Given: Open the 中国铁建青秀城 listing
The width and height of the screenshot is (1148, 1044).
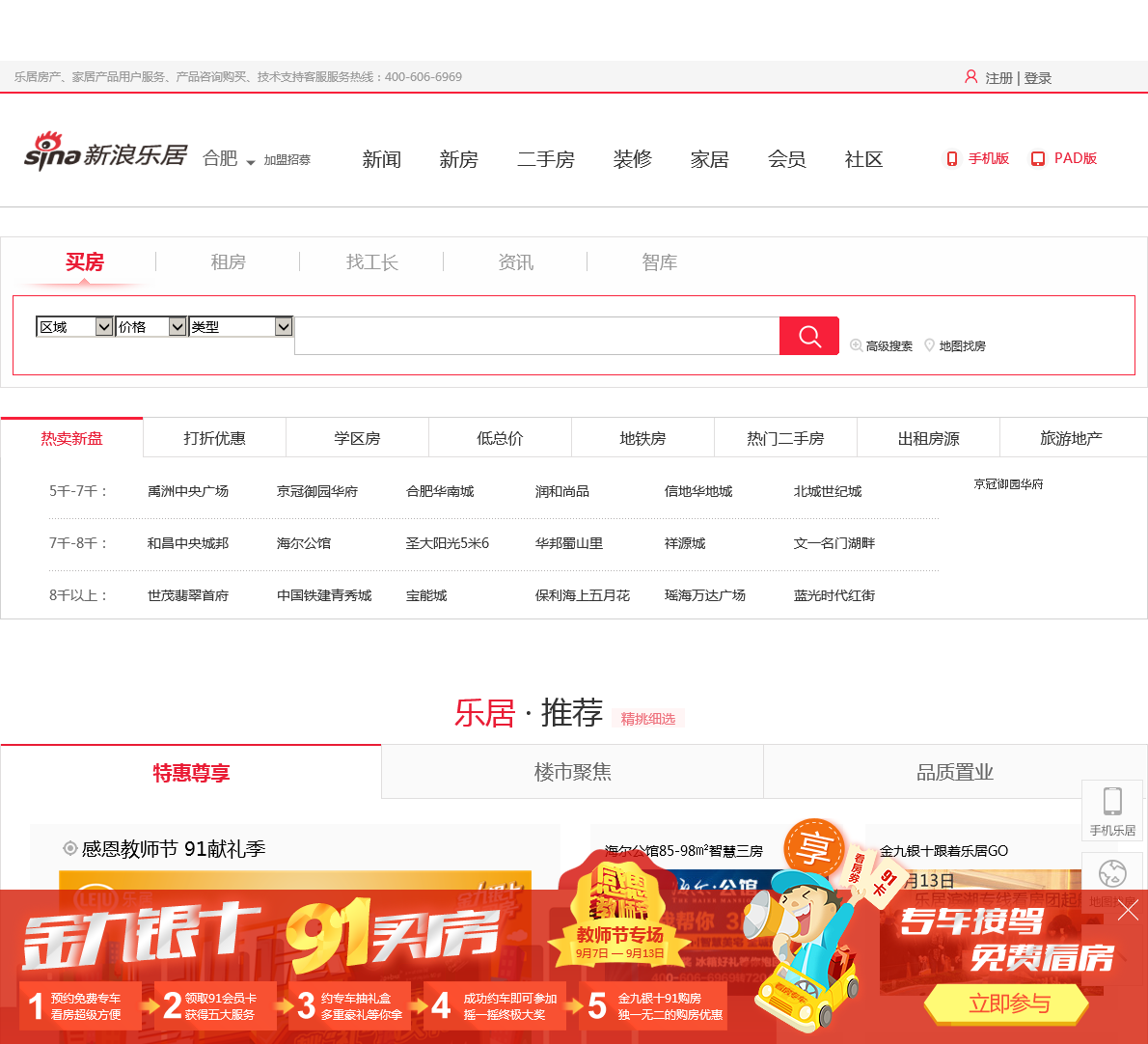Looking at the screenshot, I should click(x=324, y=595).
